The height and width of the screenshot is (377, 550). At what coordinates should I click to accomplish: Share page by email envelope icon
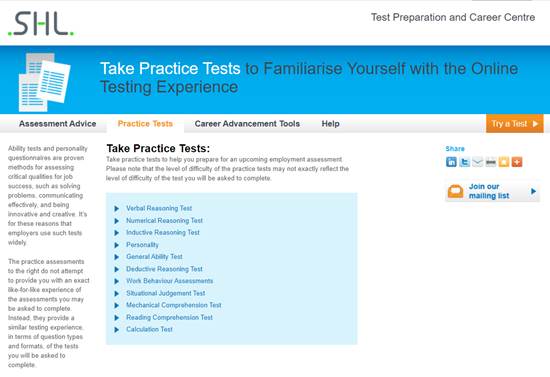tap(477, 162)
